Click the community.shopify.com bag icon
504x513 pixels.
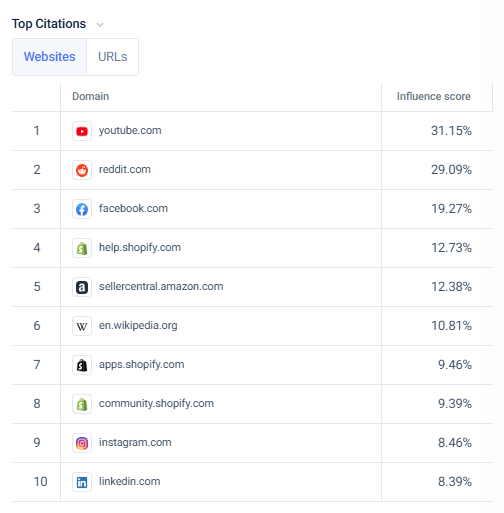pos(82,404)
